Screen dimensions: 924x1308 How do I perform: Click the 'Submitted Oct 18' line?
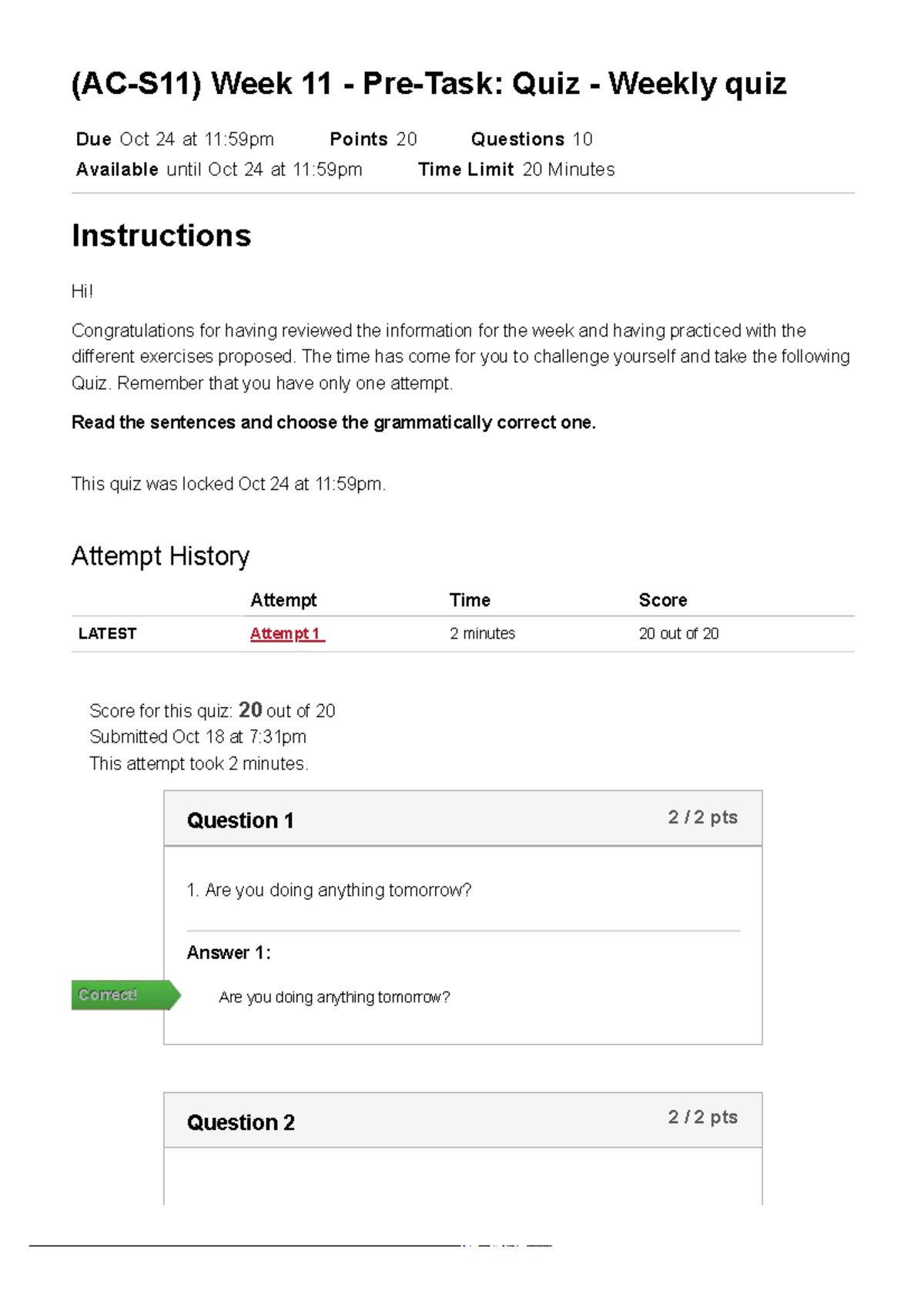click(198, 736)
